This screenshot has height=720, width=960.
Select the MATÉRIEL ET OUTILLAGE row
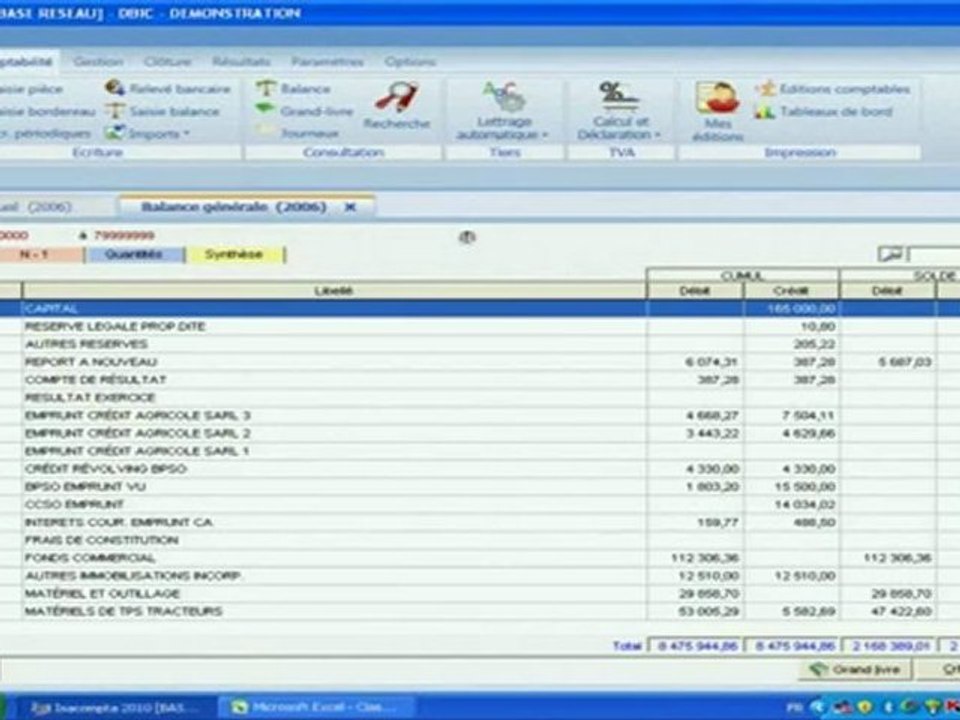point(480,593)
